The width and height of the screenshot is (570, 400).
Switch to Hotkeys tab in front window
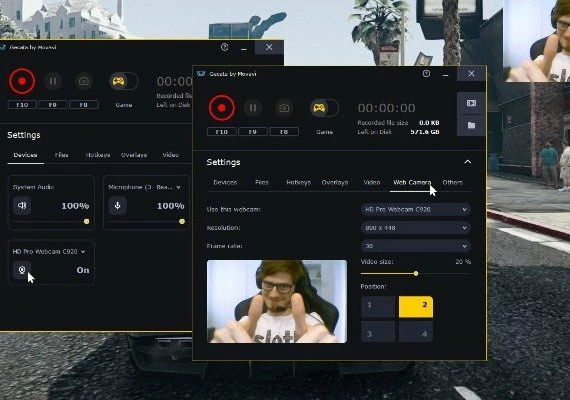click(x=298, y=183)
